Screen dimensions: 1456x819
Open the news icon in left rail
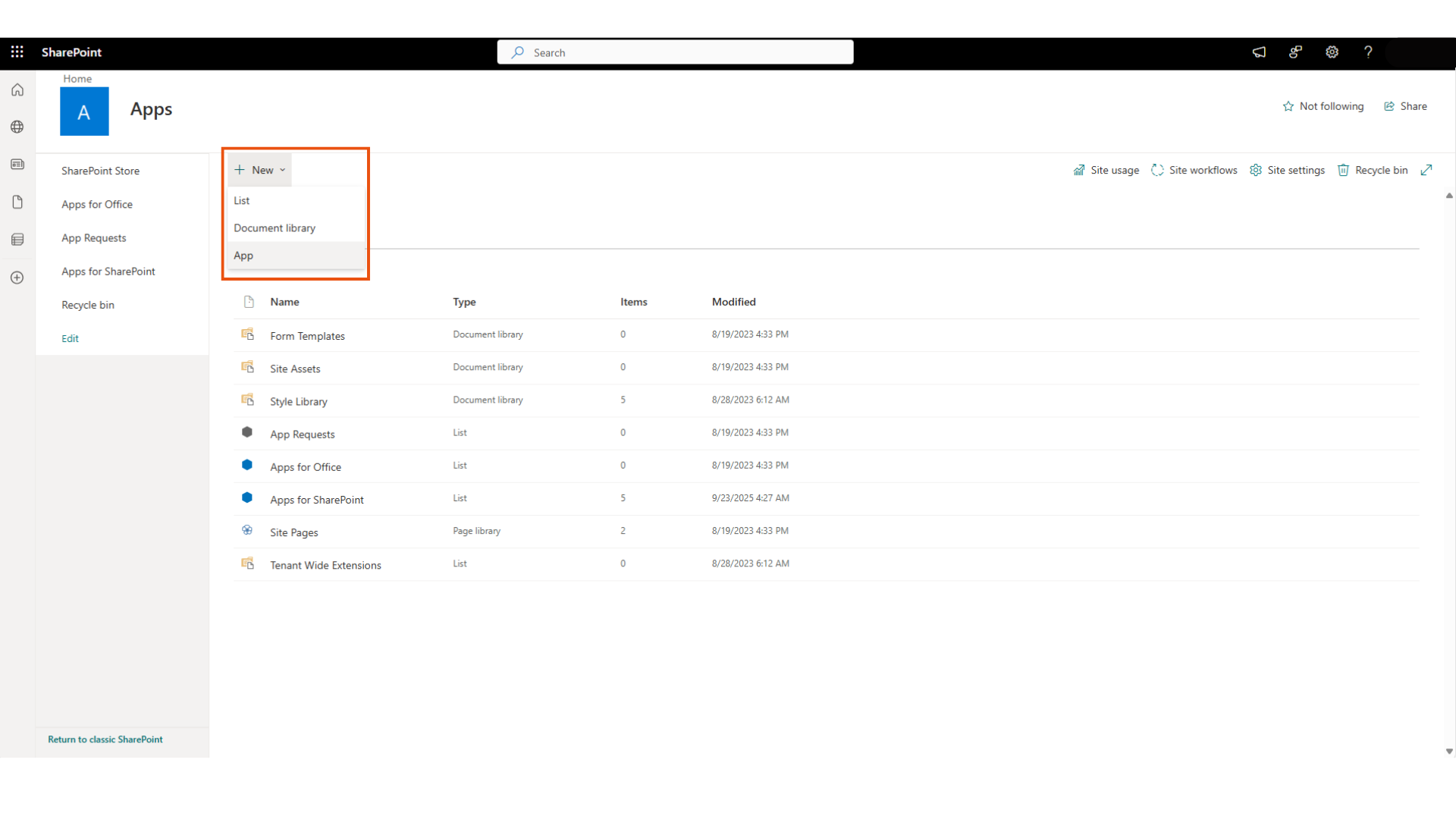[x=17, y=165]
